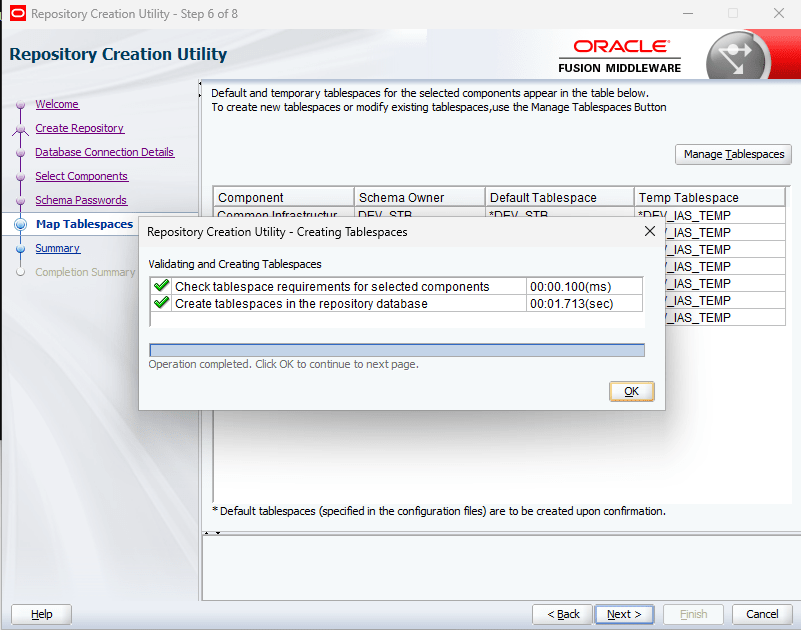Click the 00:00.100(ms) duration cell
801x630 pixels.
(584, 287)
